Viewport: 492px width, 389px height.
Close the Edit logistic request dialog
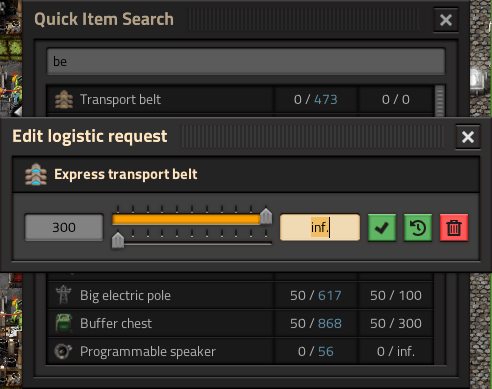click(x=468, y=137)
